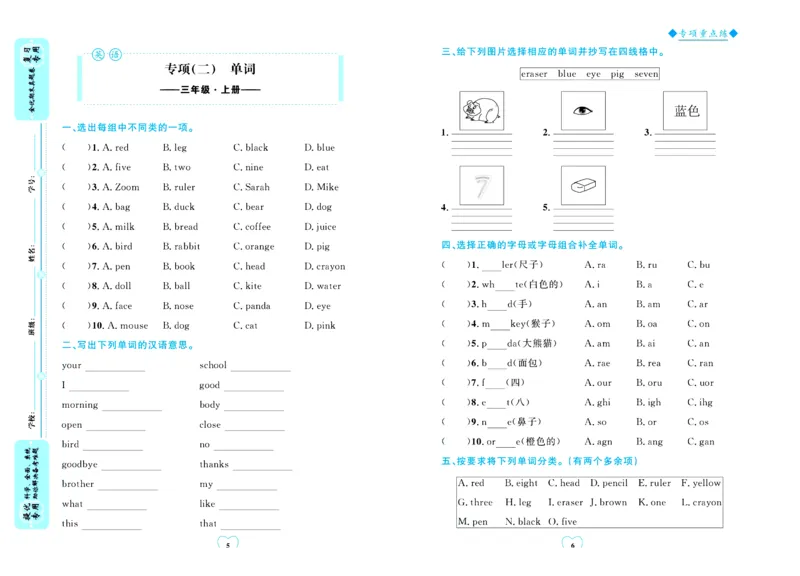
Task: Click the page number 5 marker
Action: (229, 544)
